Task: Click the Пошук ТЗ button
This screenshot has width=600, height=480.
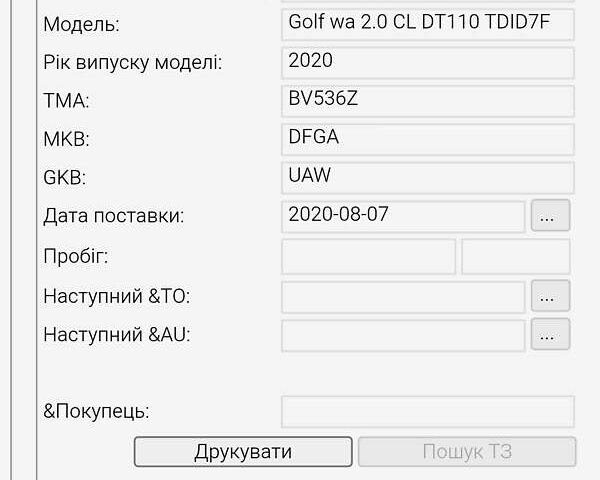Action: pyautogui.click(x=467, y=451)
